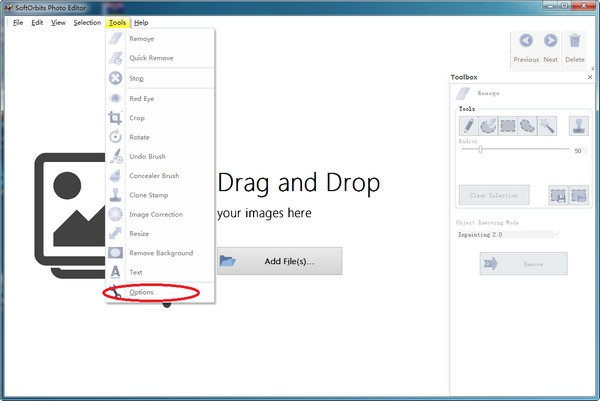Choose Quick Remove in the Tools menu
This screenshot has height=401, width=600.
click(160, 58)
